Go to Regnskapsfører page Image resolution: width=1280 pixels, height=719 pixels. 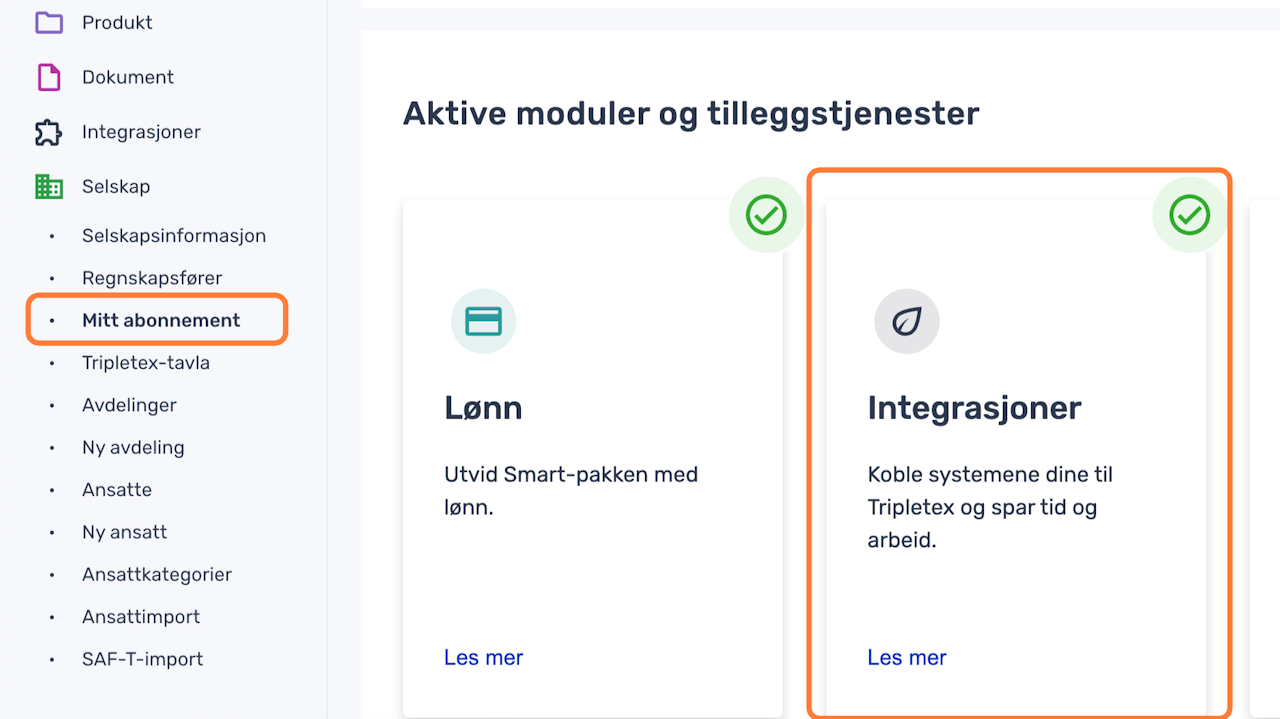pyautogui.click(x=152, y=278)
